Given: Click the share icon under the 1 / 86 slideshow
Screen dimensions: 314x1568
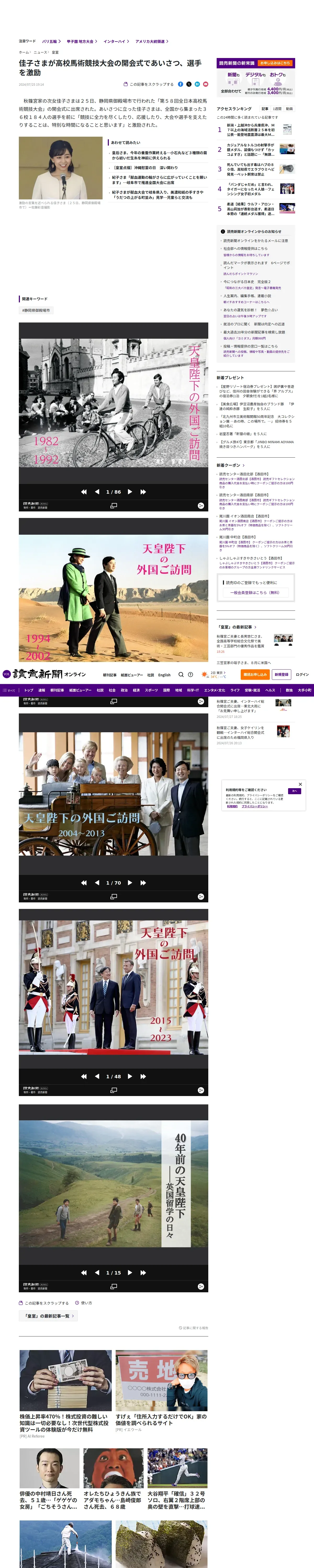Looking at the screenshot, I should point(201,506).
